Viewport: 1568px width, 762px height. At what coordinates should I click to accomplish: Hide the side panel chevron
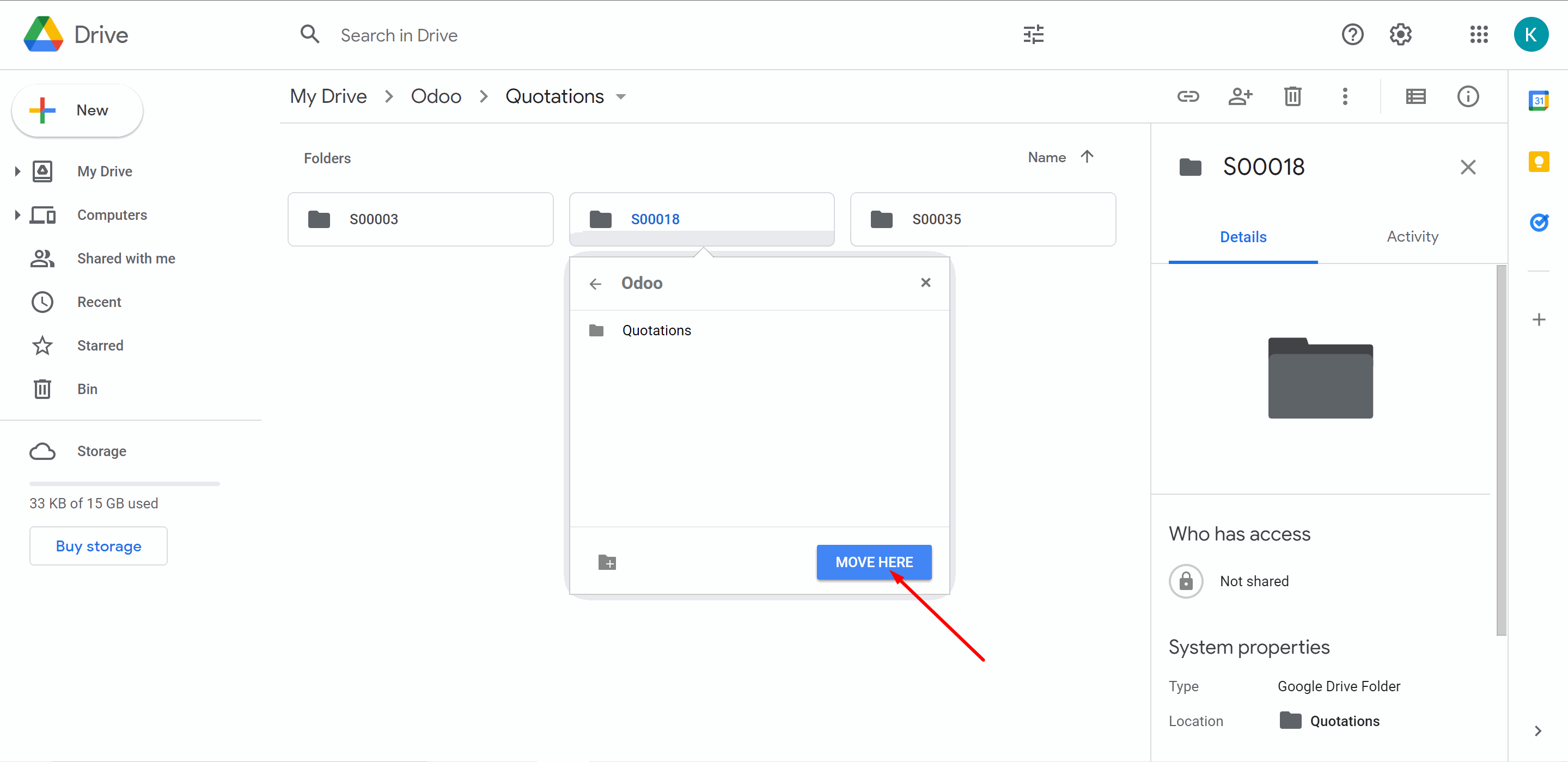pyautogui.click(x=1538, y=730)
